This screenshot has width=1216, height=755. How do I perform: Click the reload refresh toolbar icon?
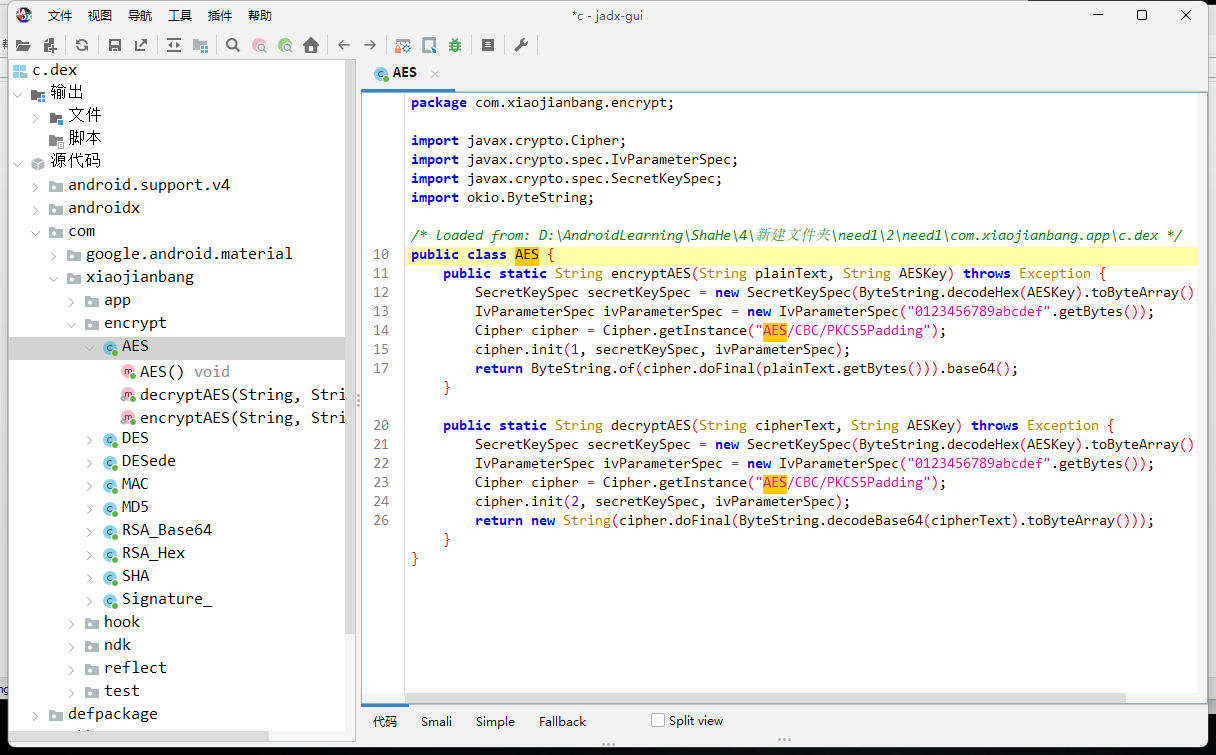[x=82, y=45]
